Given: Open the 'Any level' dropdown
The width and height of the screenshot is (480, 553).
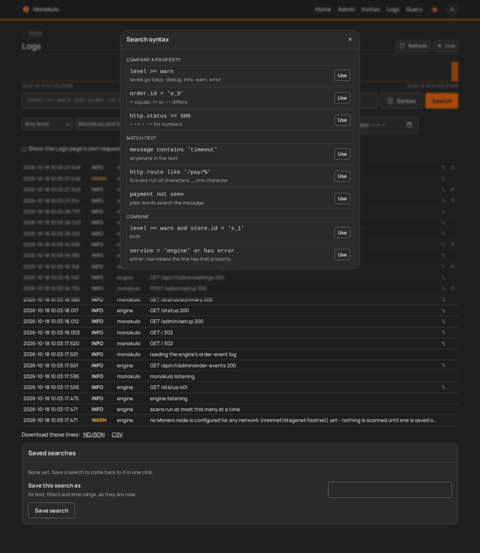Looking at the screenshot, I should click(47, 124).
